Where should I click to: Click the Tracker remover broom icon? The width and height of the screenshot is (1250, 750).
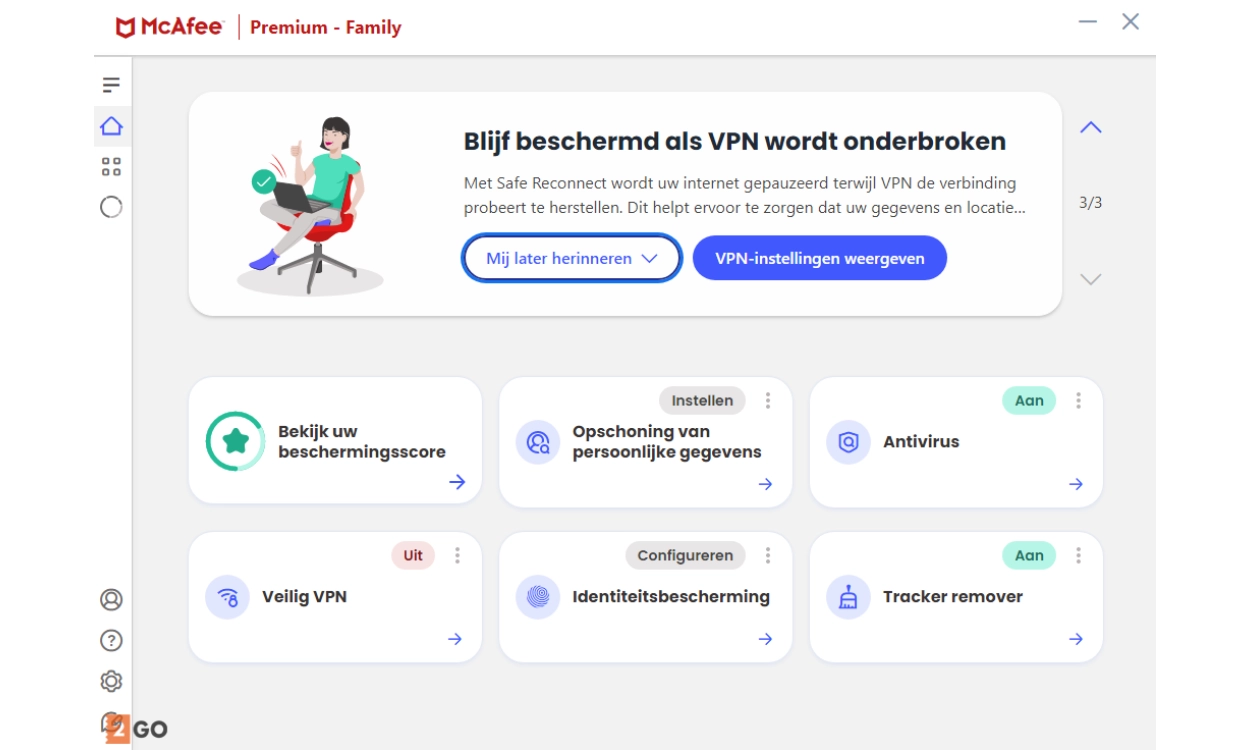pos(848,597)
